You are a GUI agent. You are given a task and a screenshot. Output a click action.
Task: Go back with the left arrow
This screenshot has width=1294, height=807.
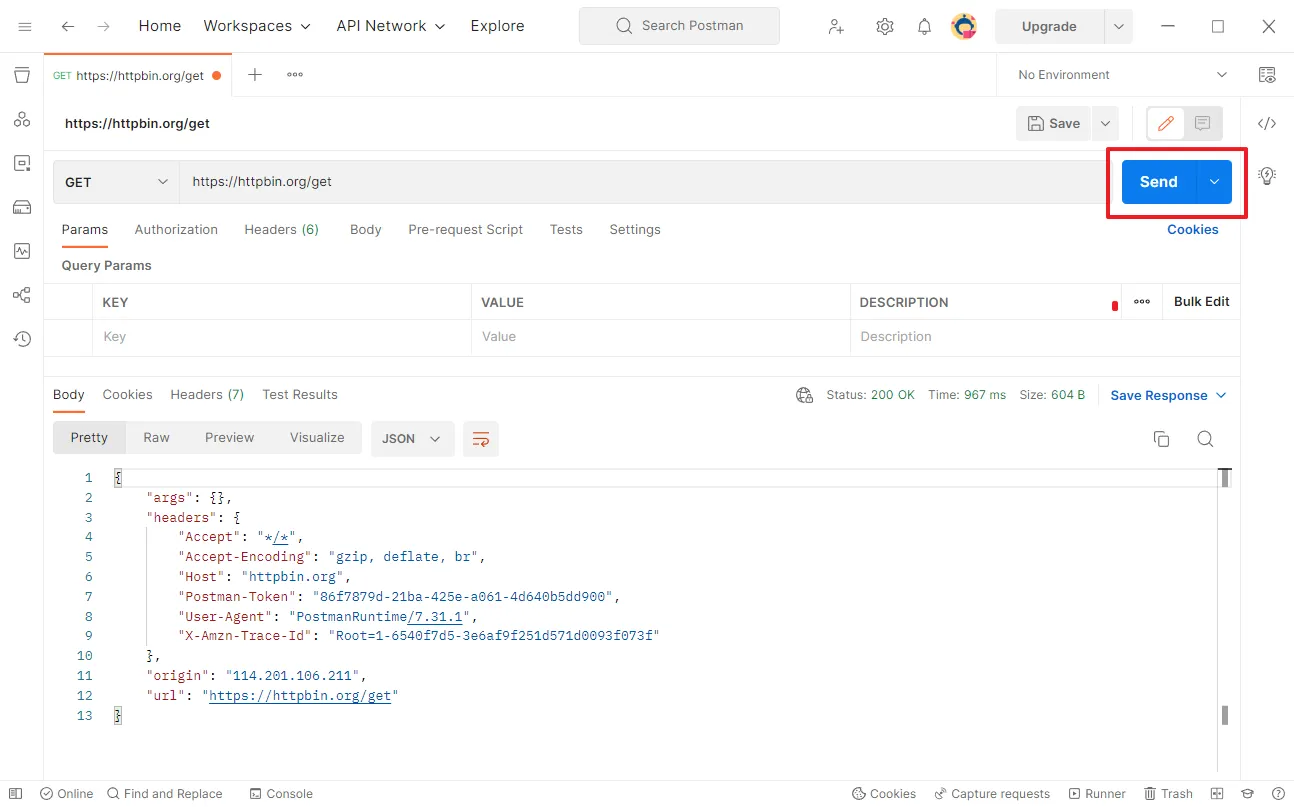click(68, 26)
